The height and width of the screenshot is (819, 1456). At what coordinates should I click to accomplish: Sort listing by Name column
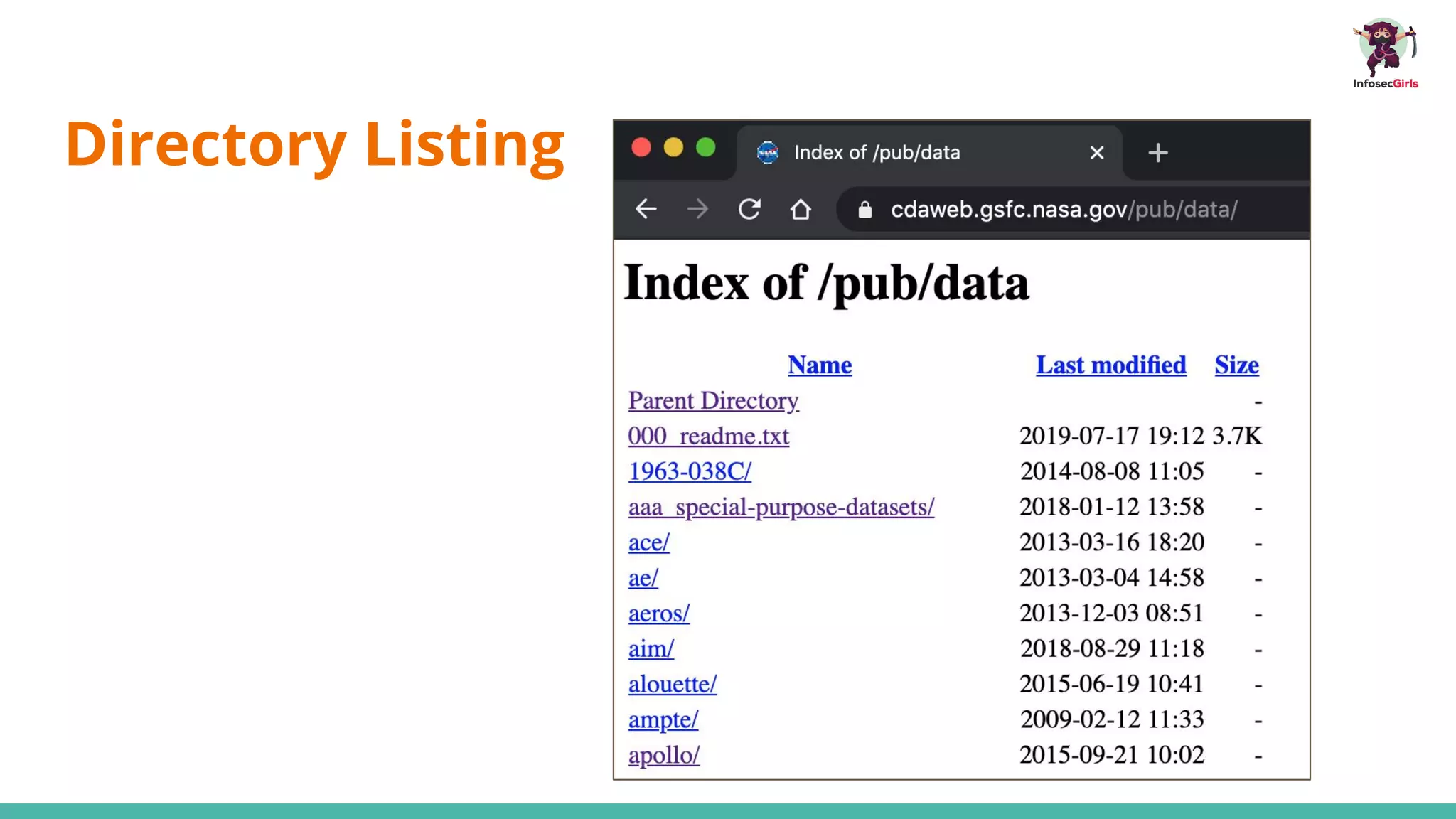pyautogui.click(x=819, y=365)
